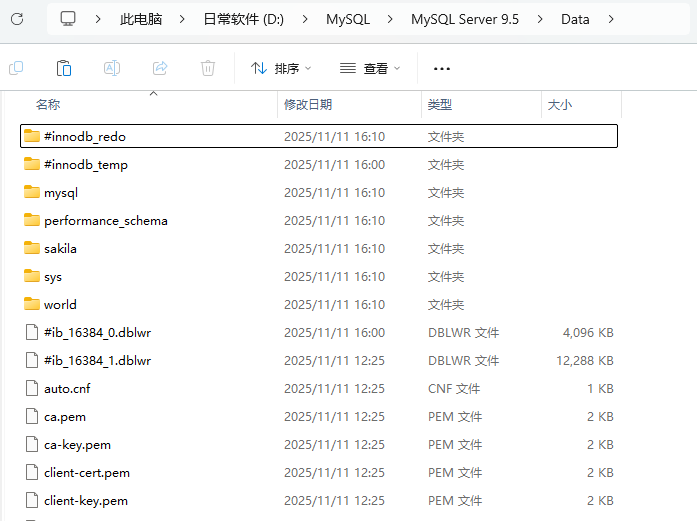Click the CNF 文件 type cell
697x529 pixels.
pos(454,389)
